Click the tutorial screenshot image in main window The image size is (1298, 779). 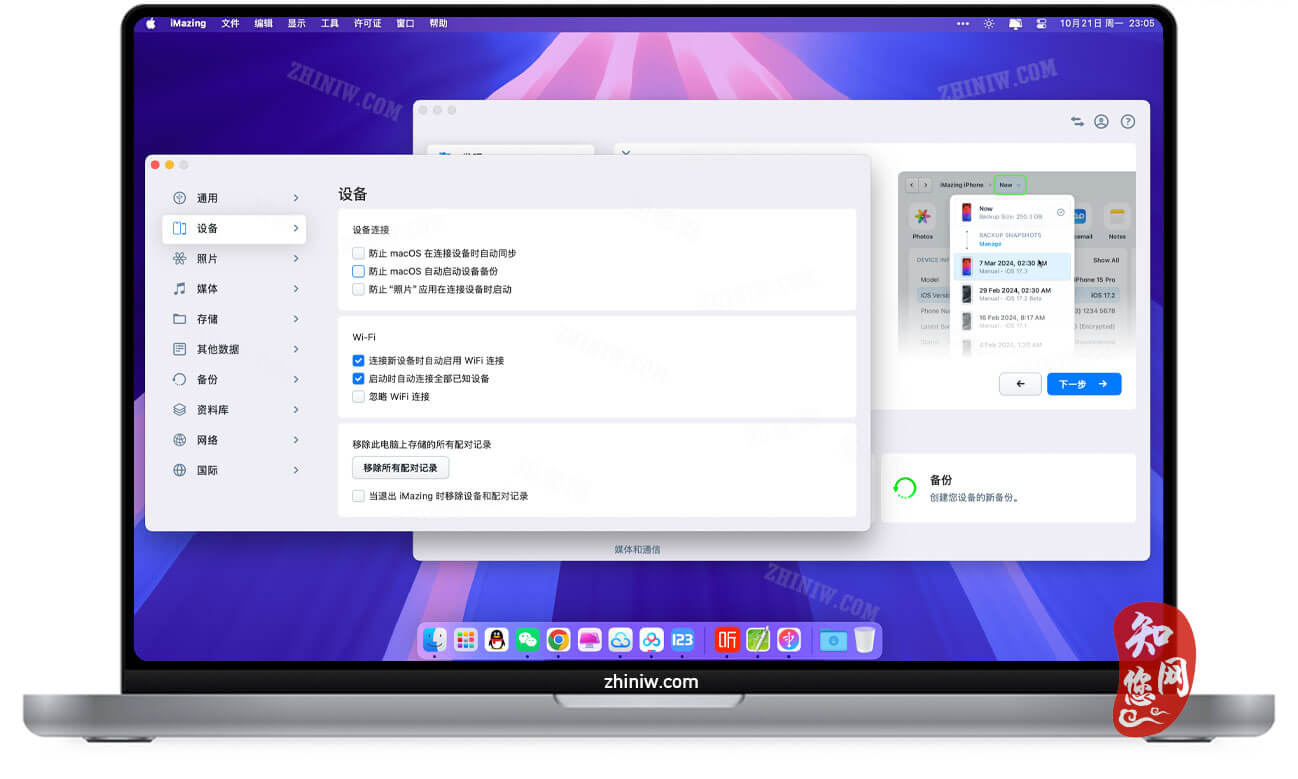pos(1017,264)
